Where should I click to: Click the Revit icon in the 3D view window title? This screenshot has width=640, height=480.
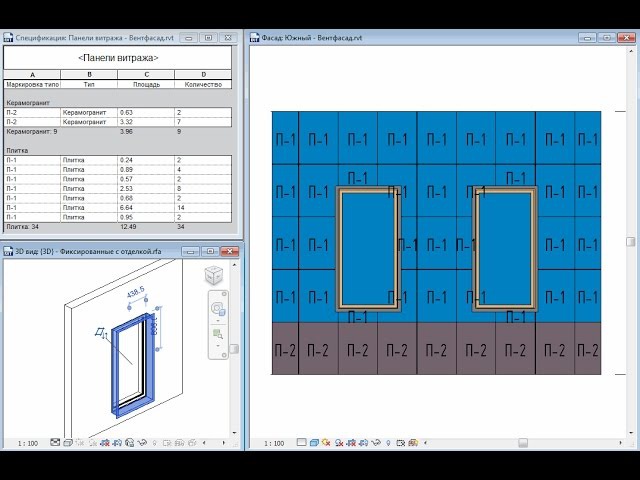pyautogui.click(x=8, y=251)
